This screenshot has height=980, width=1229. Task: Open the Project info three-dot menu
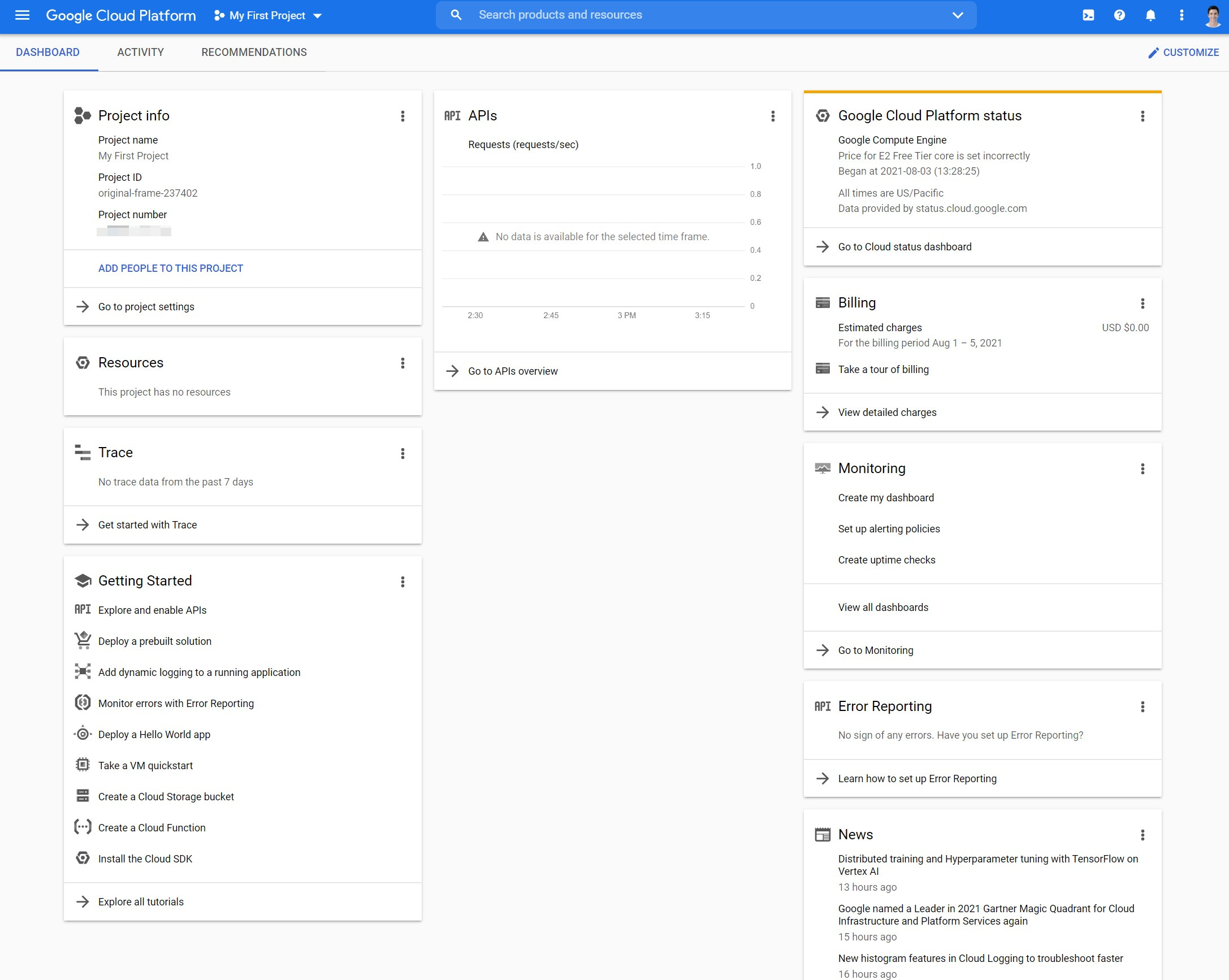[403, 116]
